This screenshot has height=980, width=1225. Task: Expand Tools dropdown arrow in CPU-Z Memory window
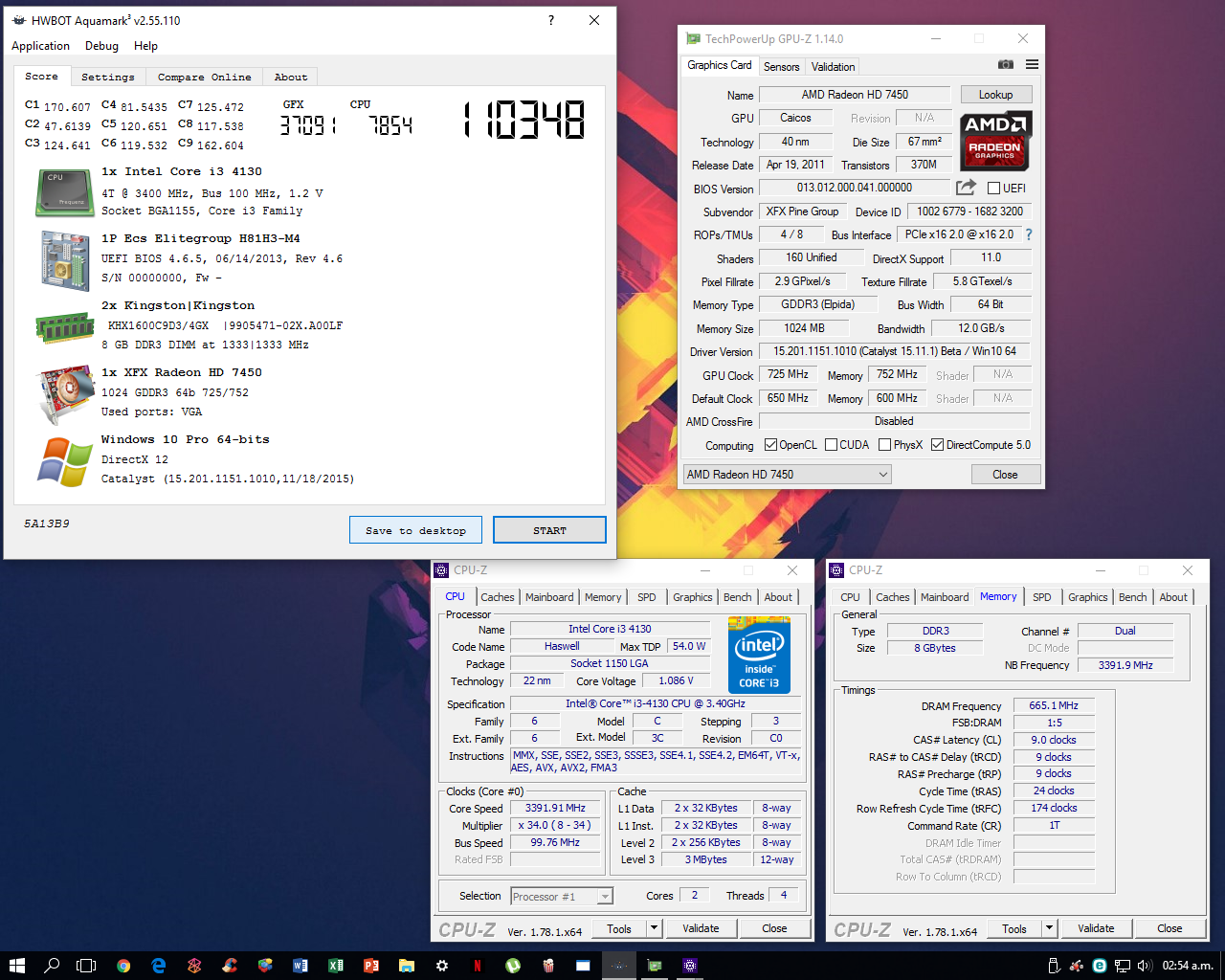click(1050, 928)
